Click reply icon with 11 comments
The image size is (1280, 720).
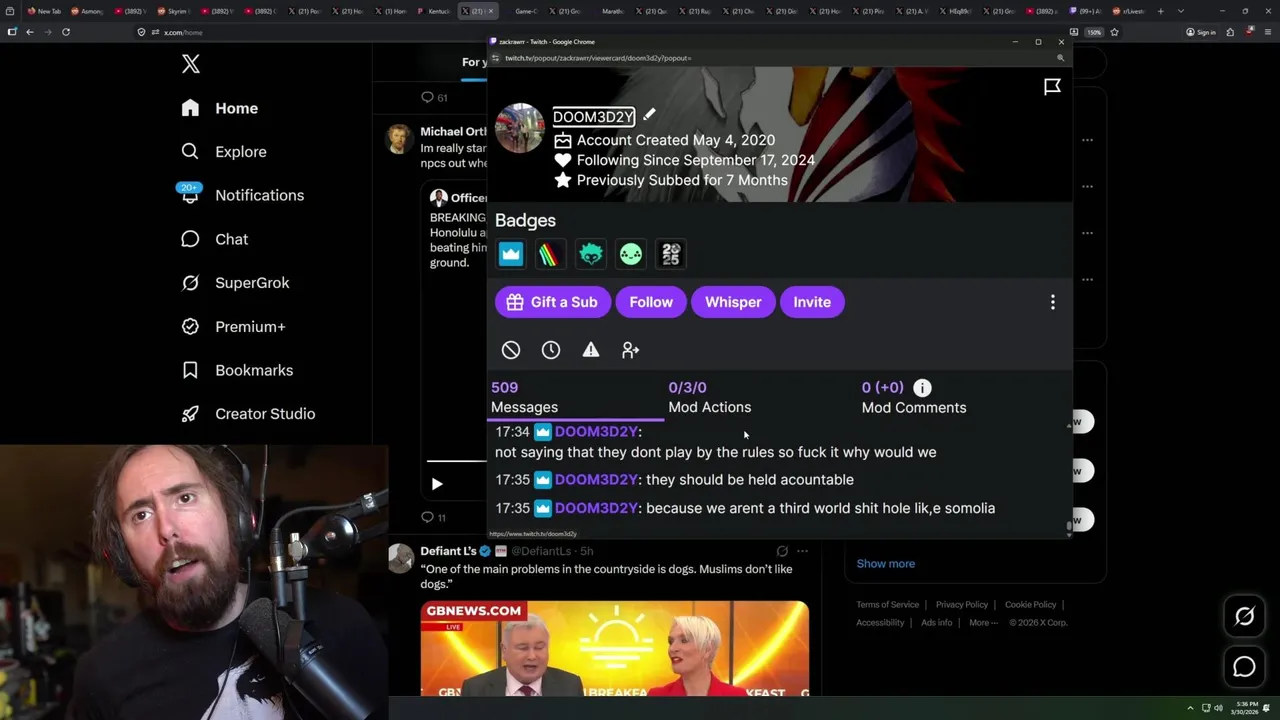[434, 517]
